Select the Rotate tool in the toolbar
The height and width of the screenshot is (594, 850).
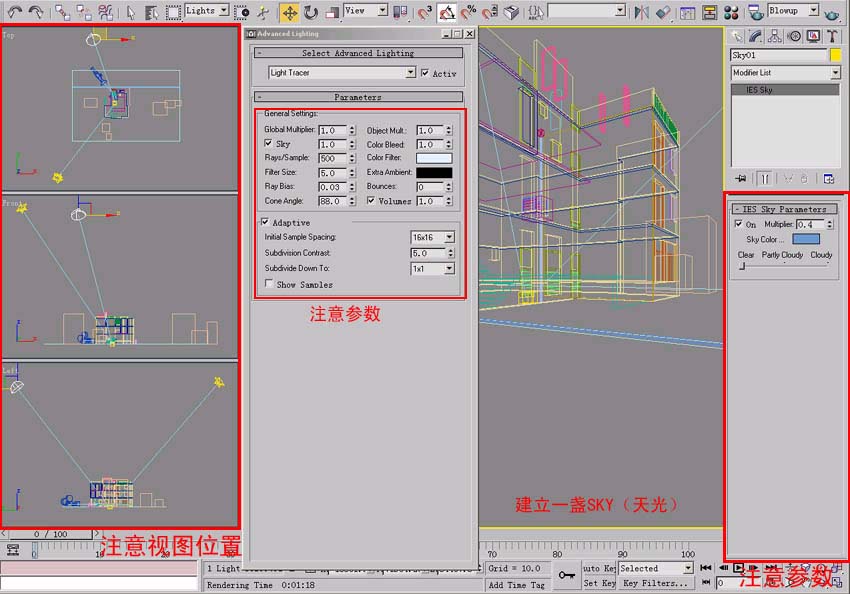pyautogui.click(x=311, y=12)
